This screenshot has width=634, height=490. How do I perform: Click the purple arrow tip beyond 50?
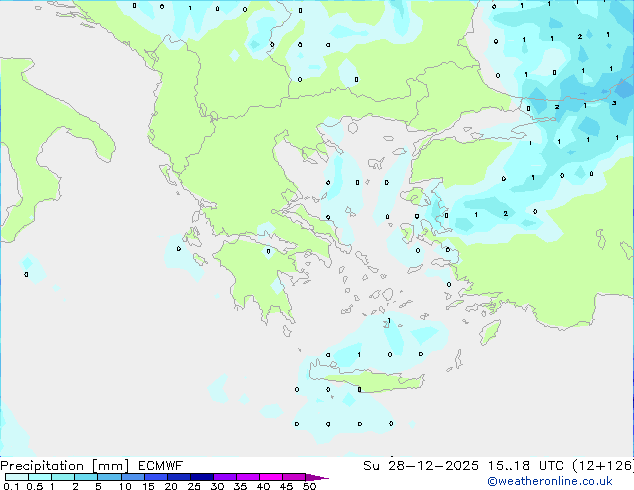click(317, 477)
